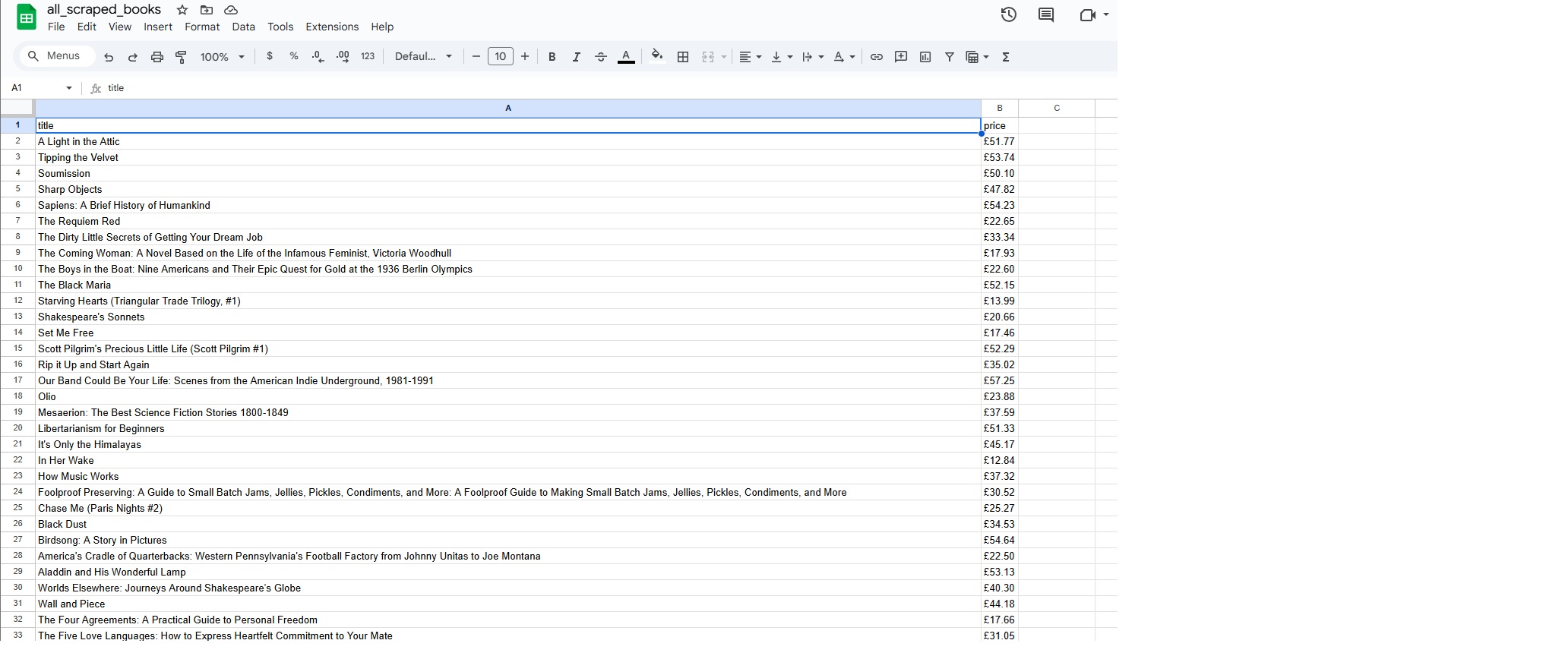Decrease the font size

click(x=476, y=57)
